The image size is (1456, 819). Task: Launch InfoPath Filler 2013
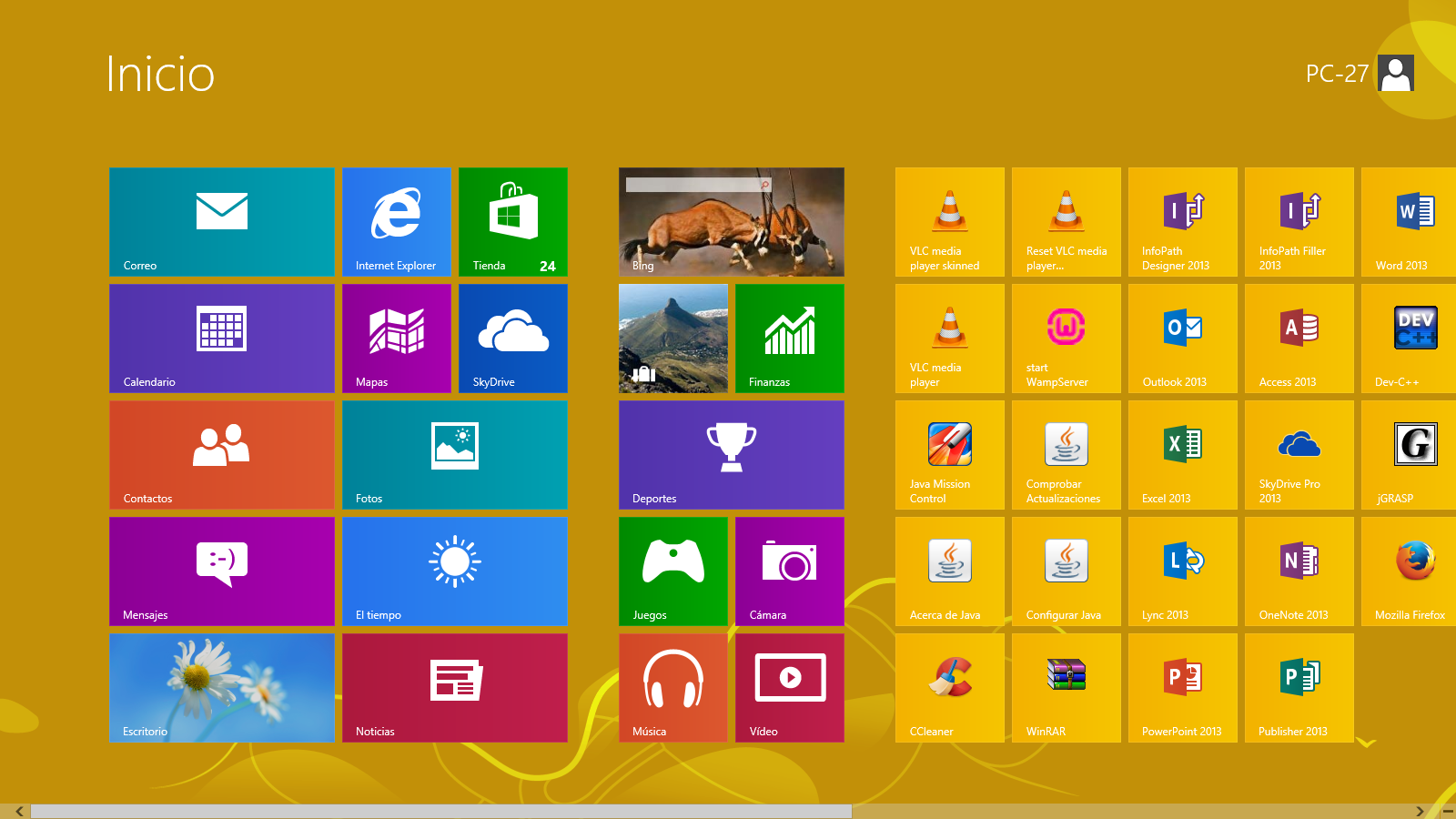coord(1299,222)
